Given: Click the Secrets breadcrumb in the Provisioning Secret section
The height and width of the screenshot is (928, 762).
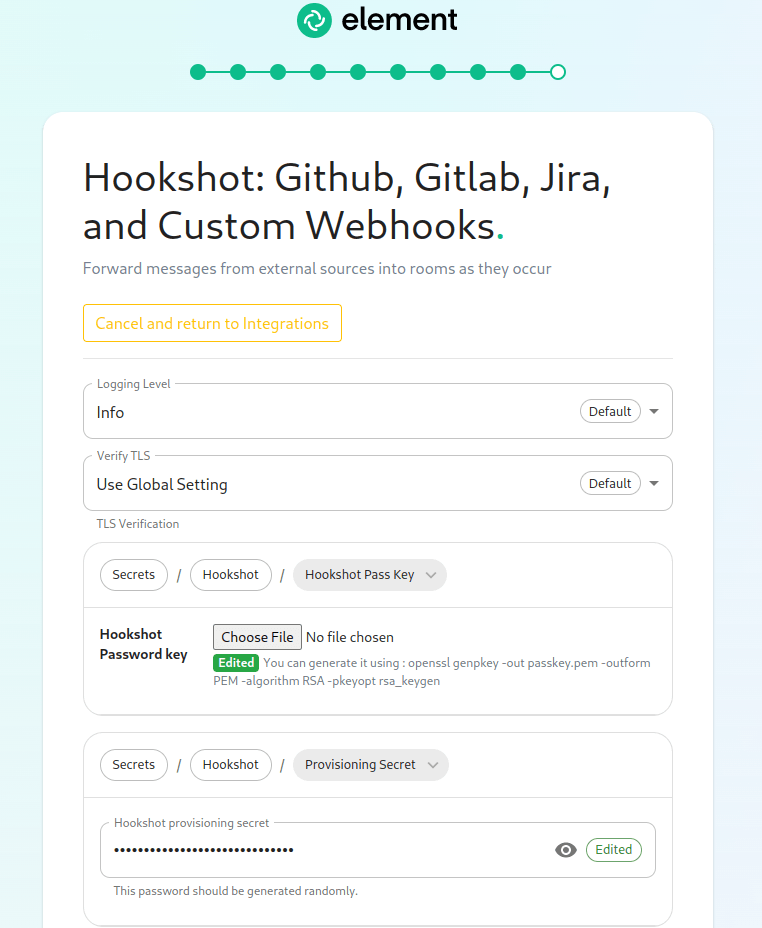Looking at the screenshot, I should (133, 765).
